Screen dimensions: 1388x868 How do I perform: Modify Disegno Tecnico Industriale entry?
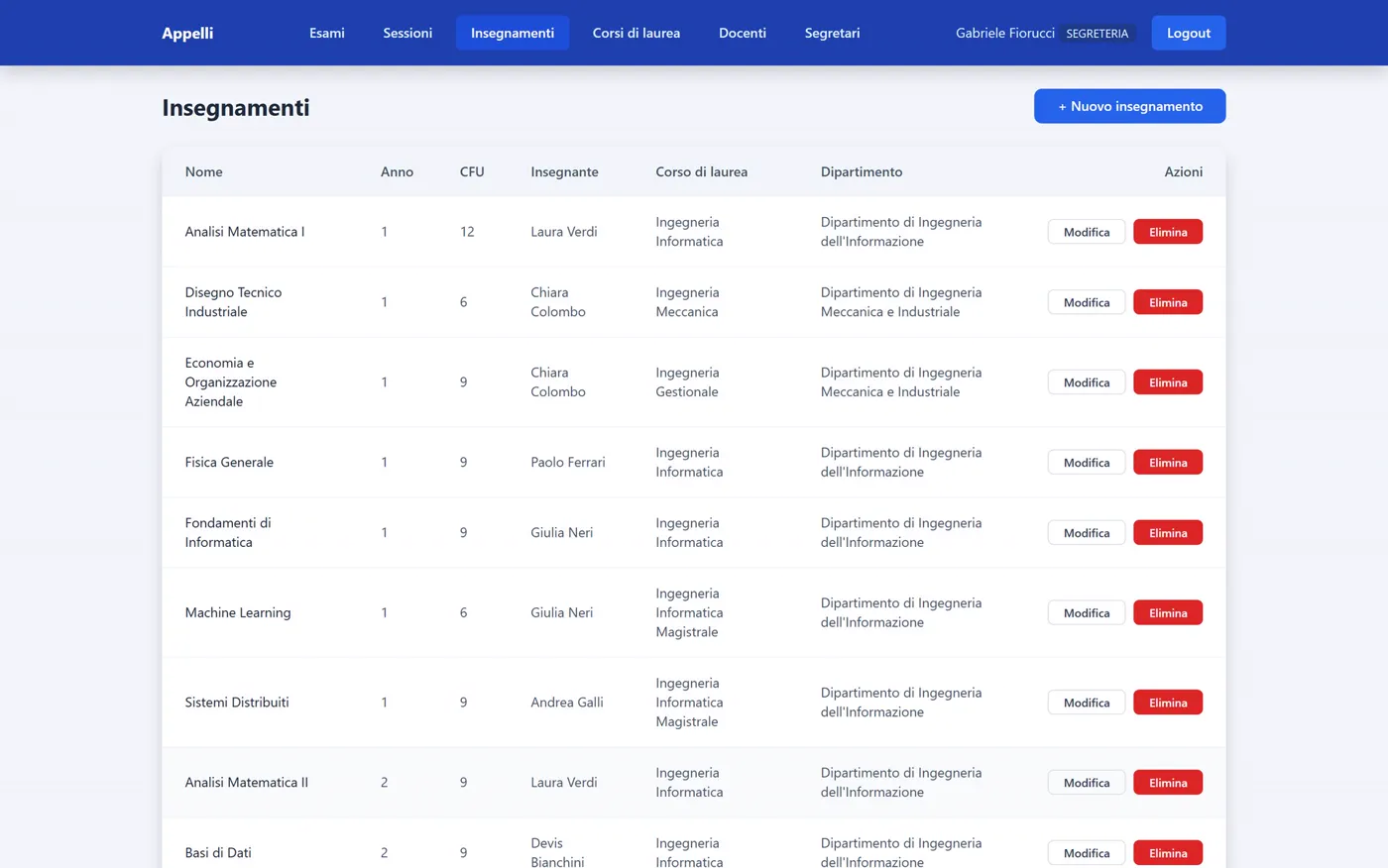tap(1087, 302)
